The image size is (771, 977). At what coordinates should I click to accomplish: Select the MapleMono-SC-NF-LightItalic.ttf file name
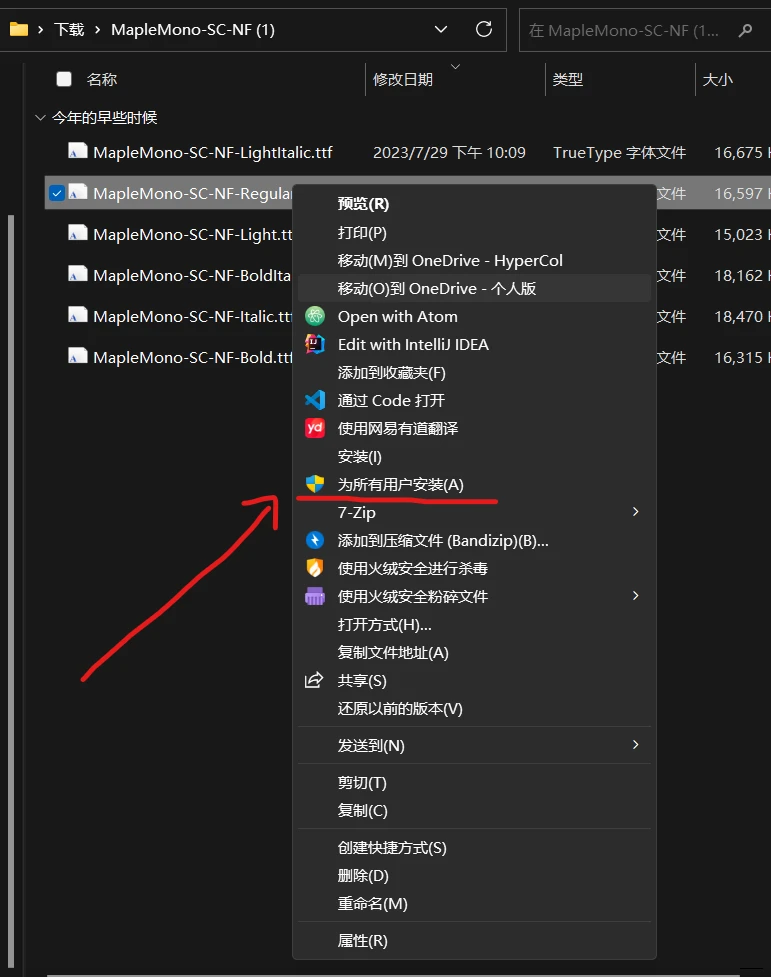point(213,152)
